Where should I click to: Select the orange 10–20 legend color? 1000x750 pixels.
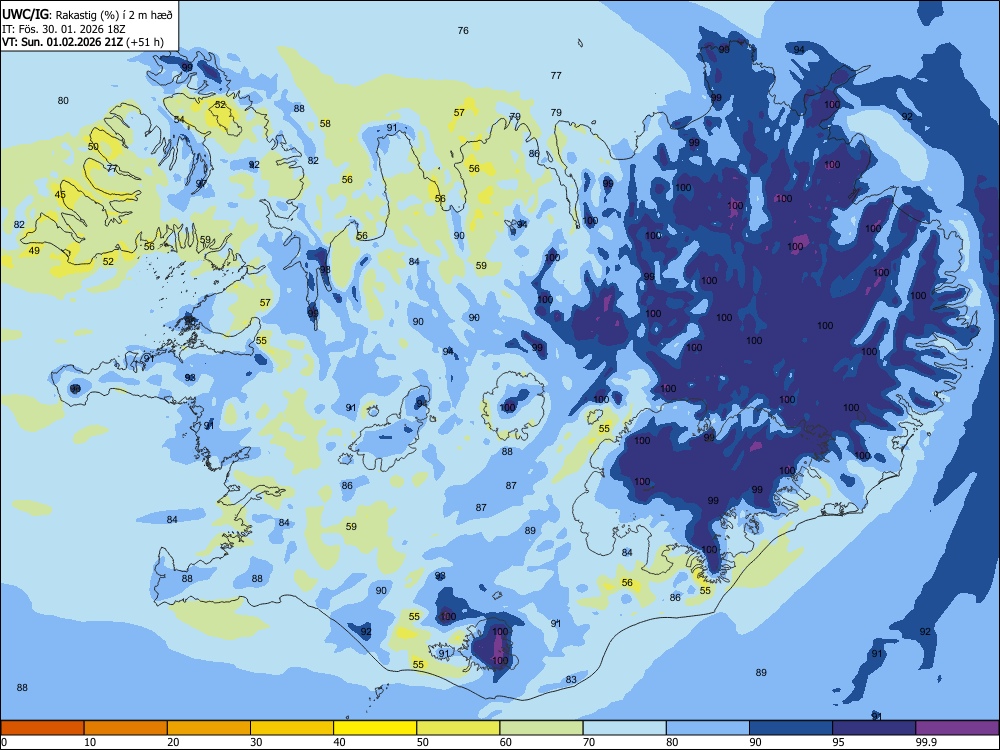[126, 728]
